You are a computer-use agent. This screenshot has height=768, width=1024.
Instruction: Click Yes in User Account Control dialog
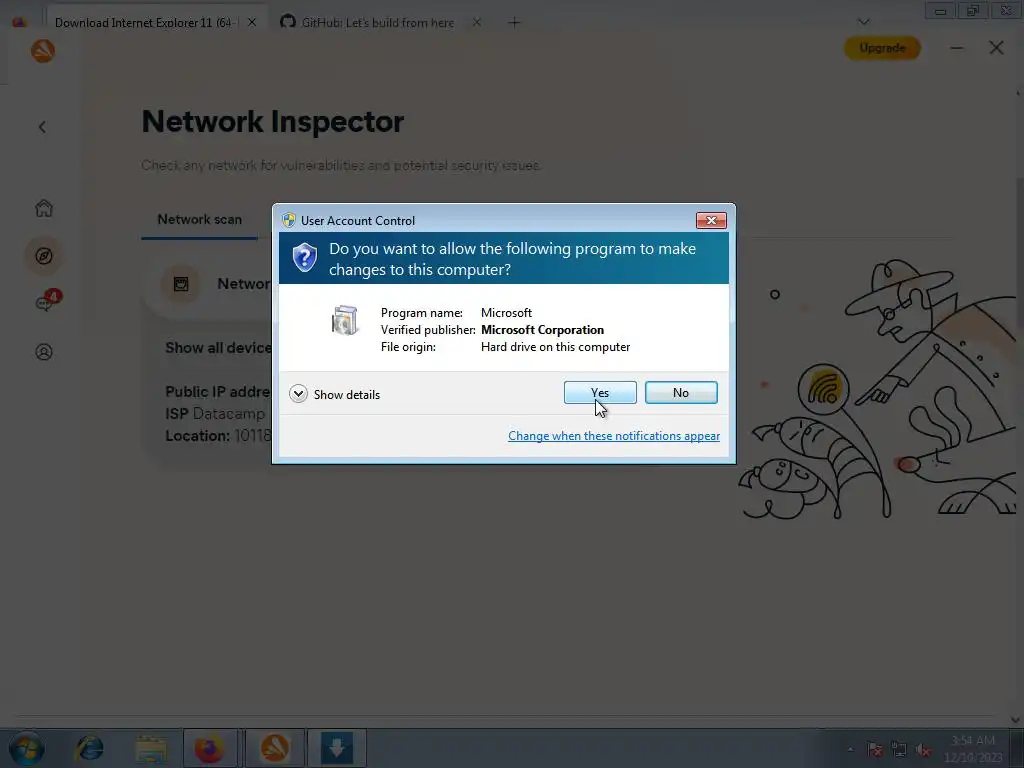[x=600, y=392]
